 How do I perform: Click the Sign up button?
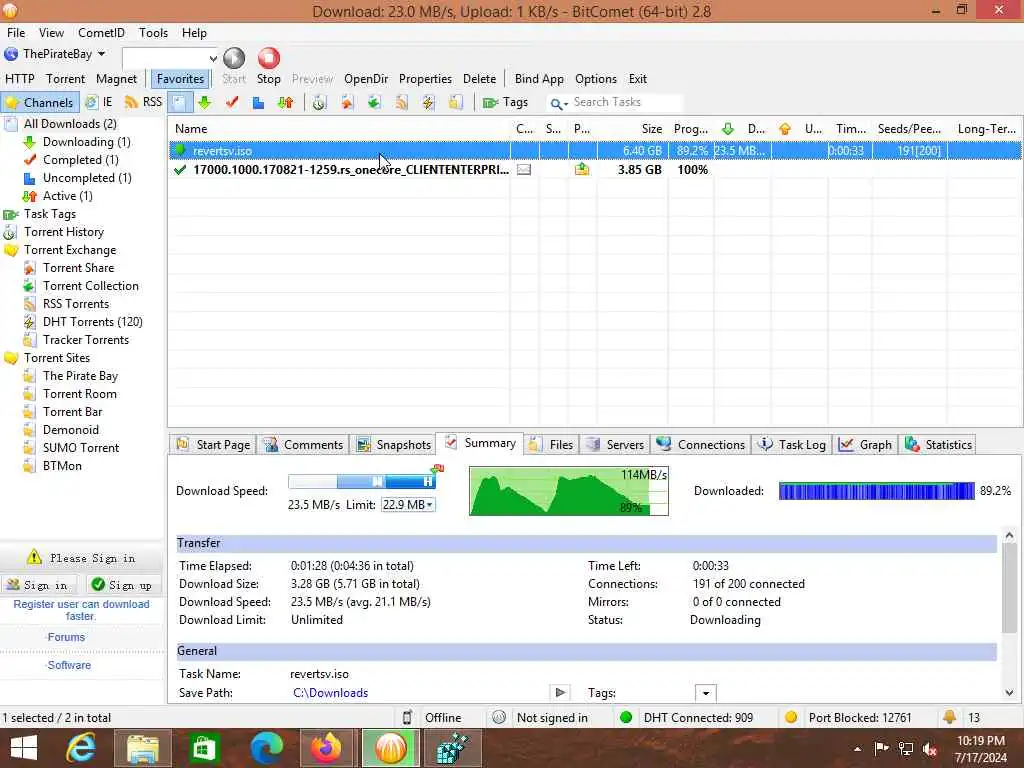(x=124, y=584)
